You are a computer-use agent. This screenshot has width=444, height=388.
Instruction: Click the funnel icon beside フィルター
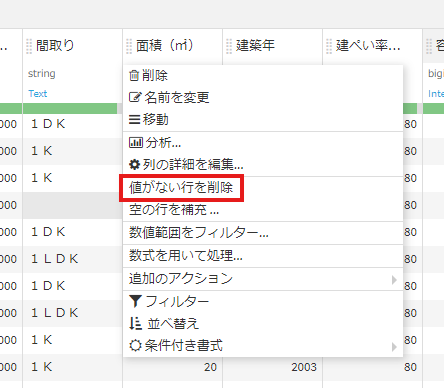click(x=135, y=301)
